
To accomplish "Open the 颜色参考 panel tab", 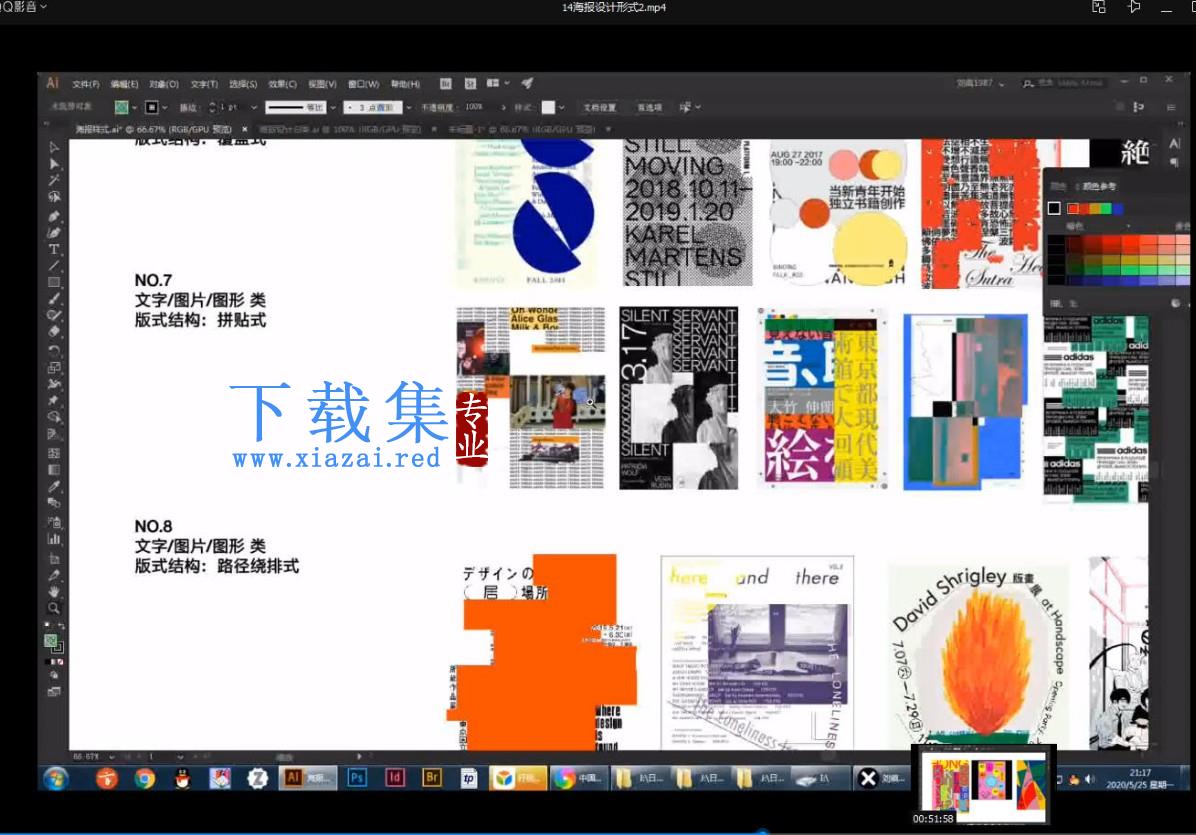I will 1099,186.
